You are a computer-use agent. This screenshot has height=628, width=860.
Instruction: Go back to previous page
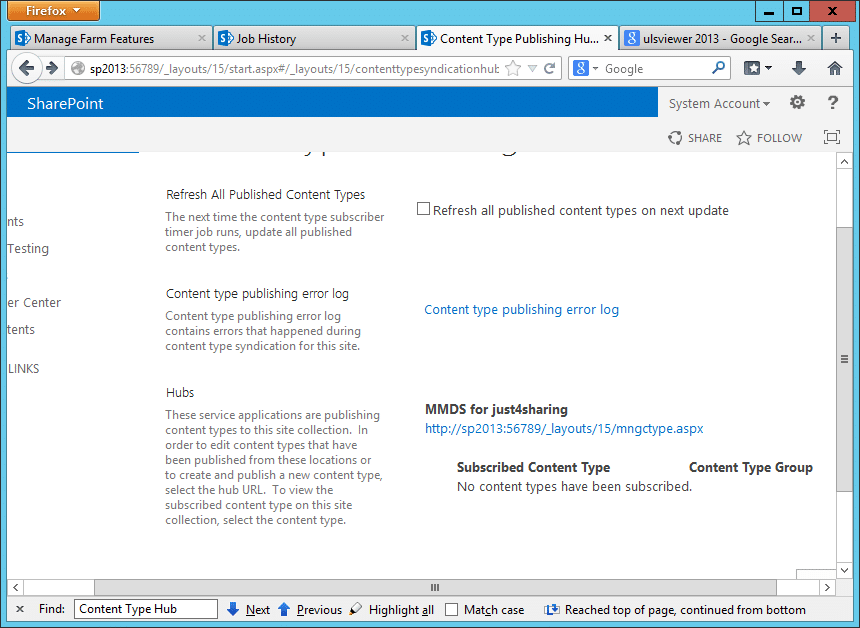26,68
